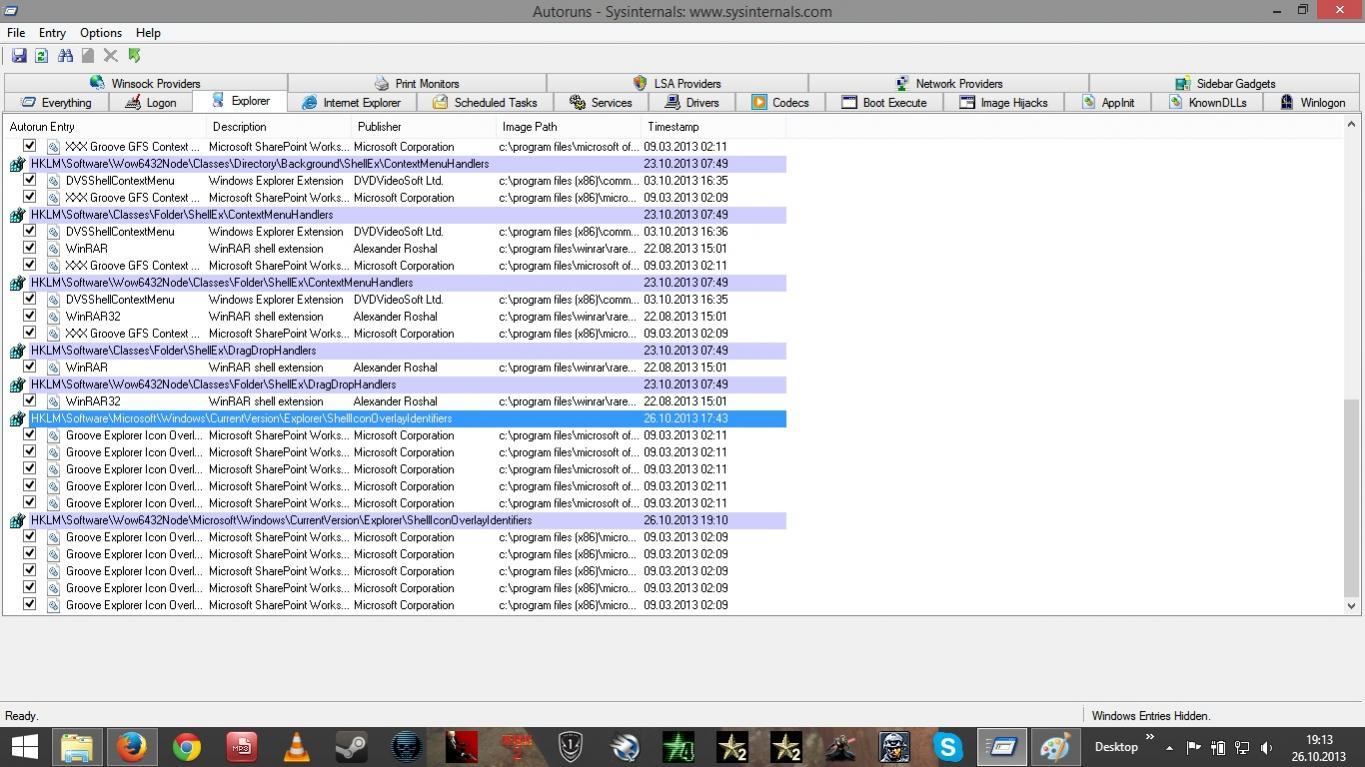Select the Wow6432Node ShellIconOverlayIdentifiers key row
The image size is (1365, 767).
coord(397,521)
